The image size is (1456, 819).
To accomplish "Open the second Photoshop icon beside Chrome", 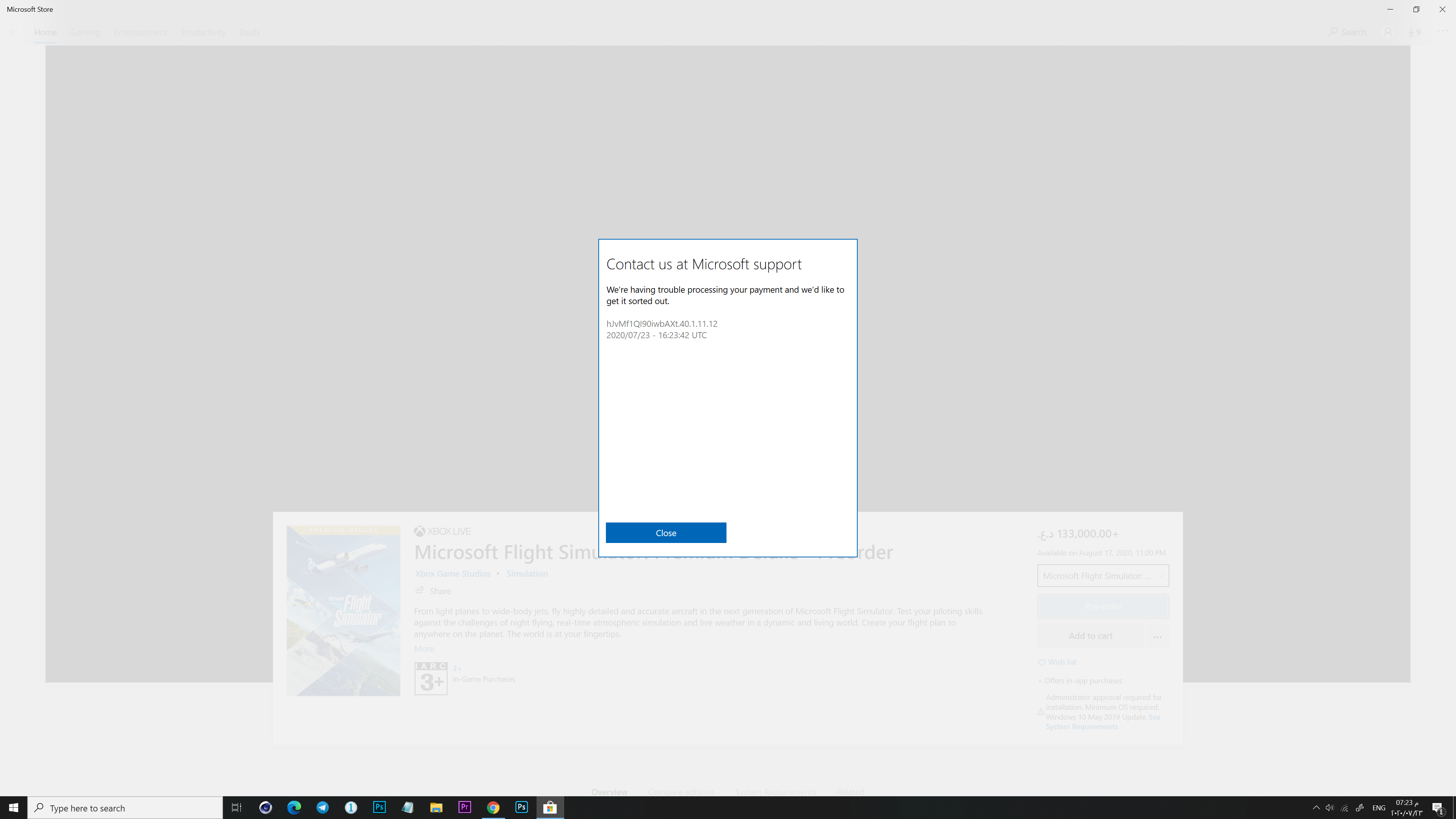I will pos(522,808).
